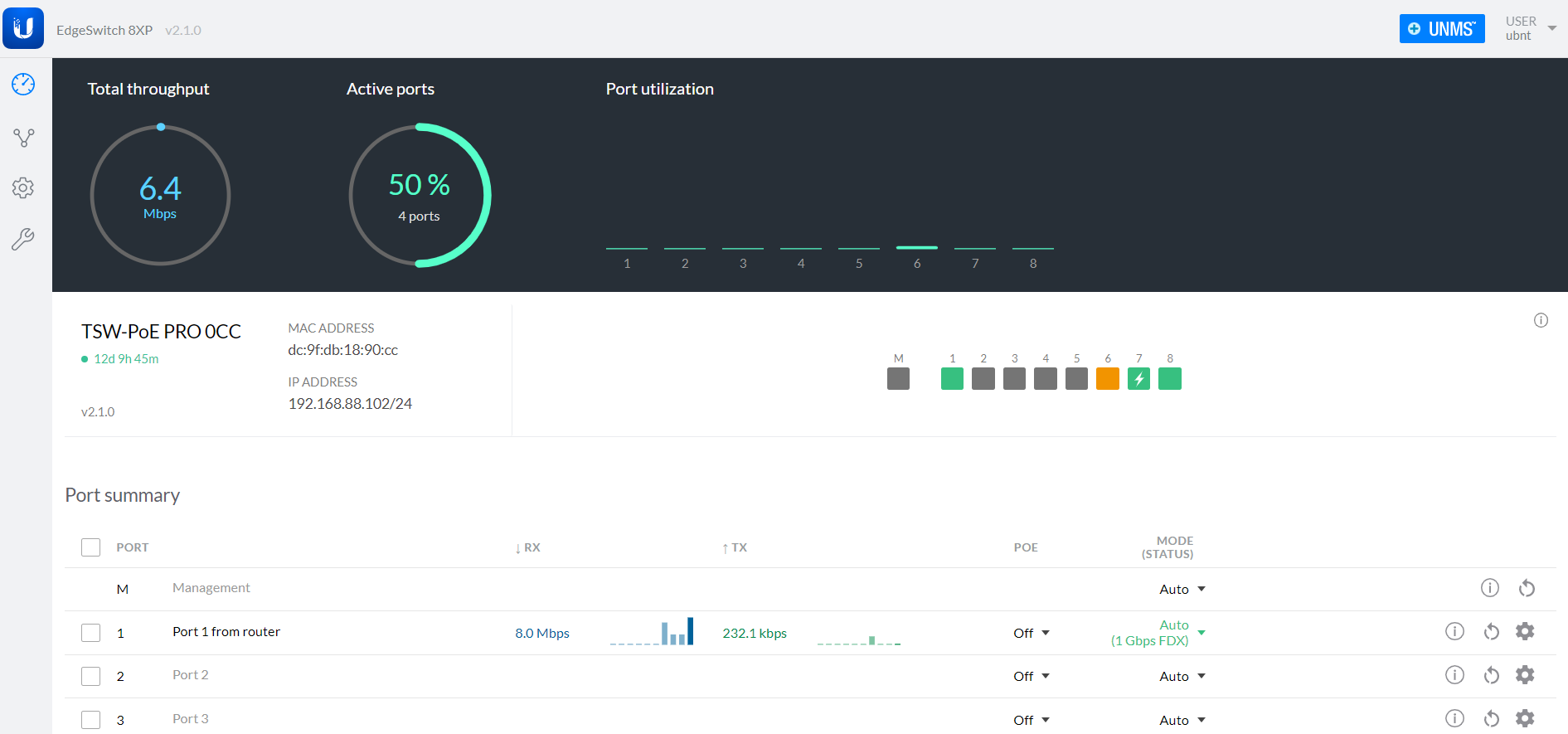Open the Settings gear sidebar icon

pos(23,188)
